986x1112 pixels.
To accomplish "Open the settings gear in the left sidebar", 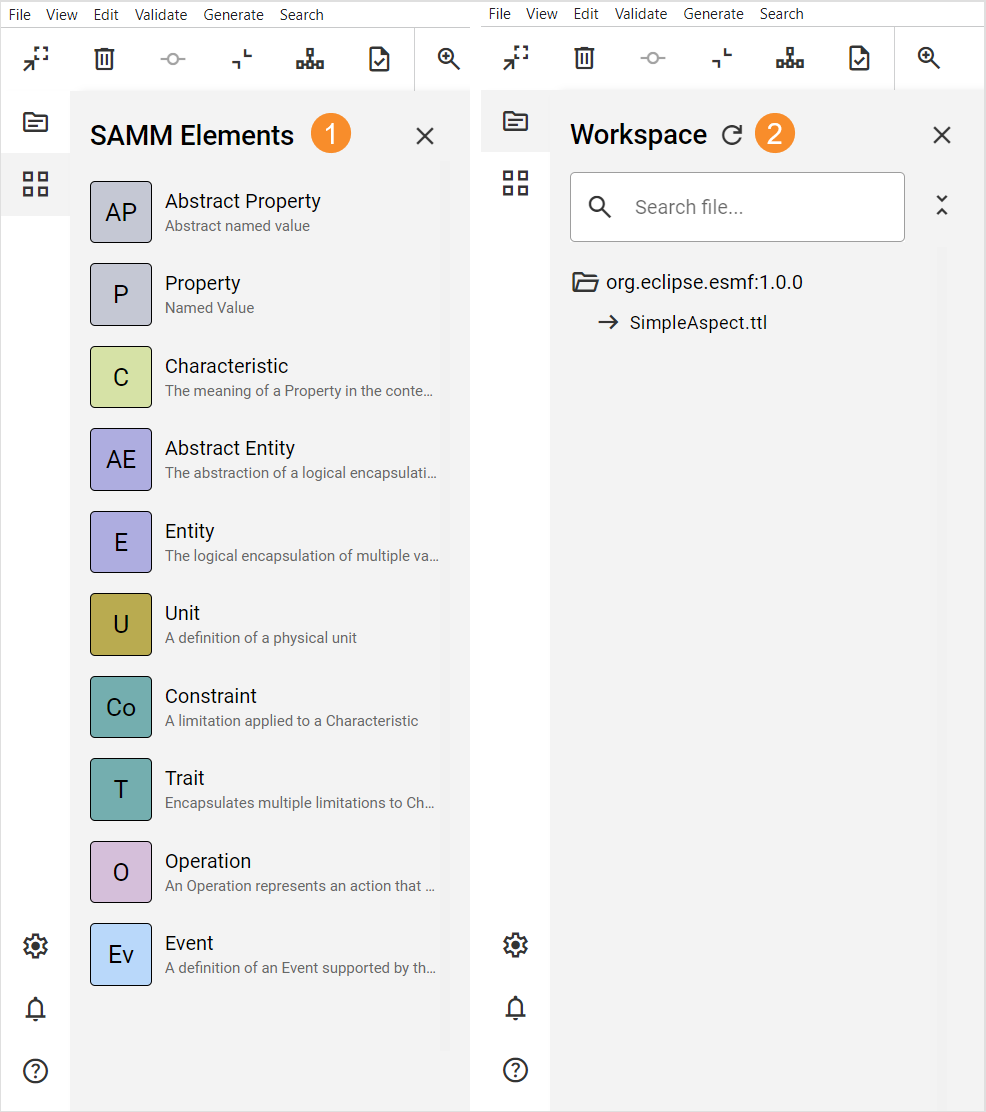I will [35, 945].
